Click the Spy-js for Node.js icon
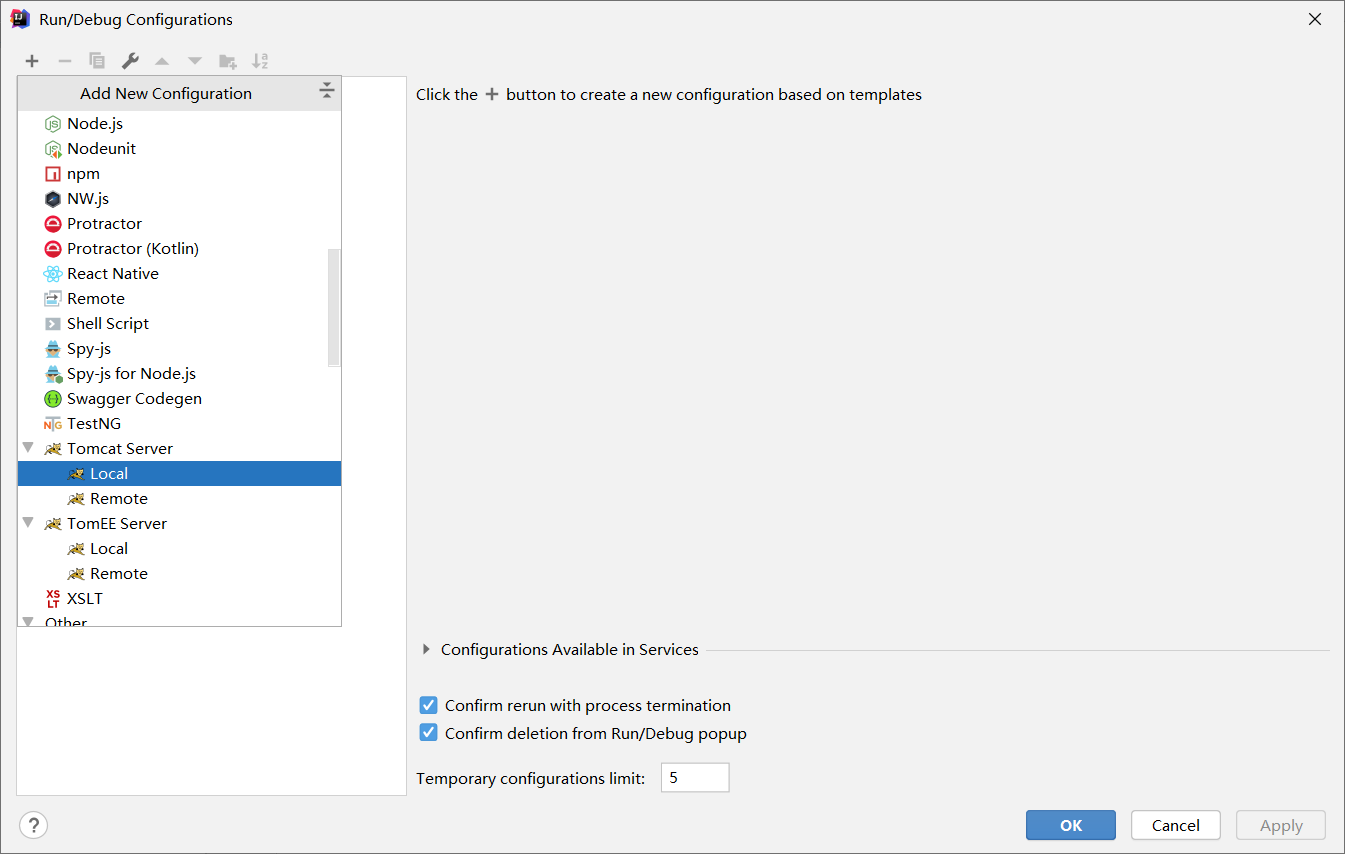Viewport: 1345px width, 854px height. (53, 374)
